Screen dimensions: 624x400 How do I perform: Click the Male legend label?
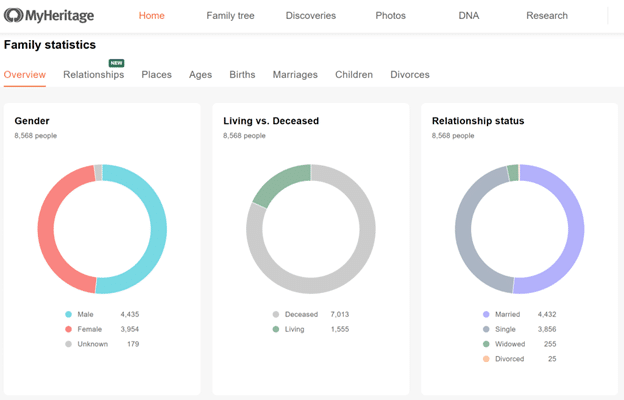click(85, 314)
